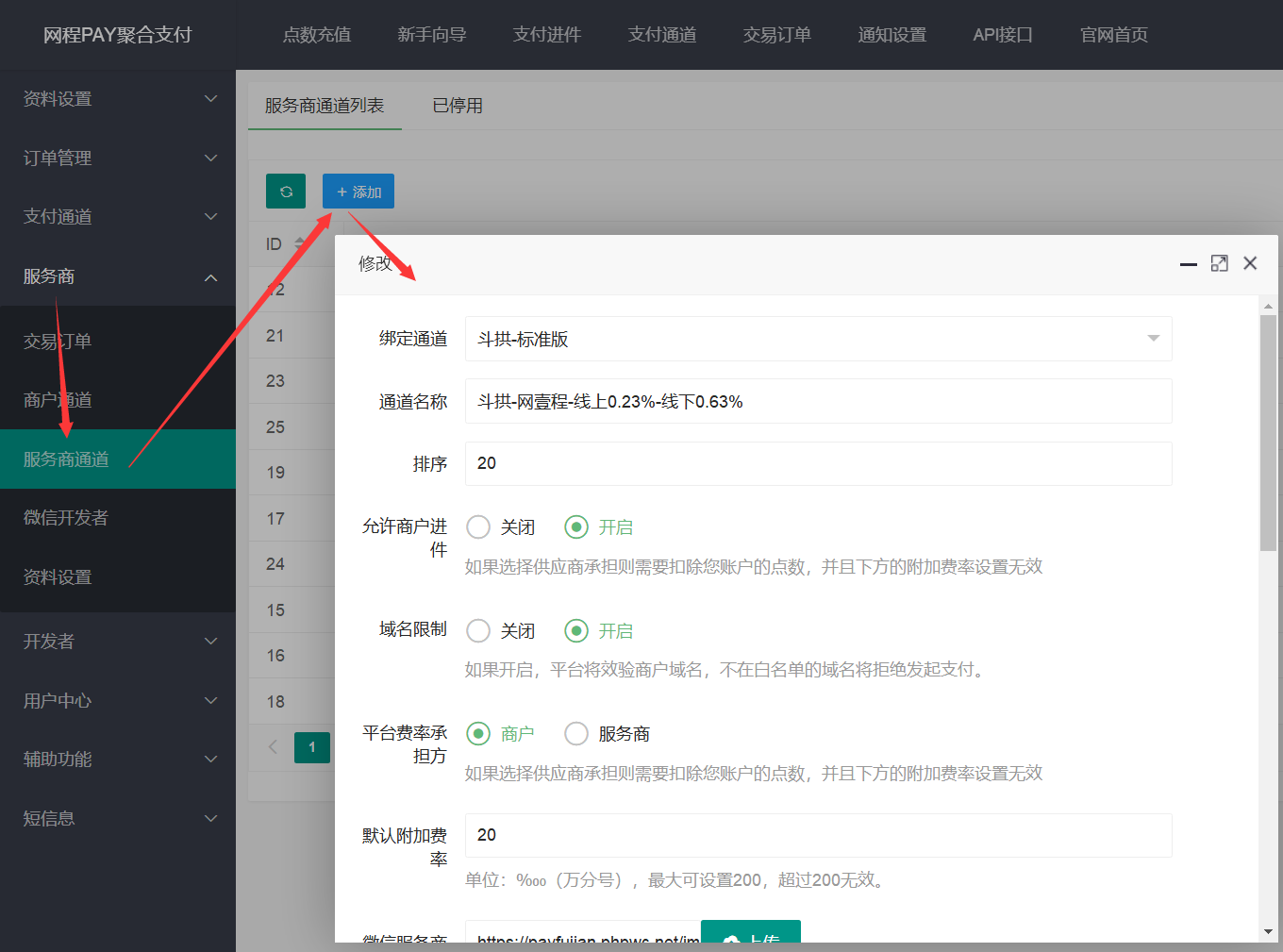Select 关闭 for 允许商户进件

click(479, 527)
